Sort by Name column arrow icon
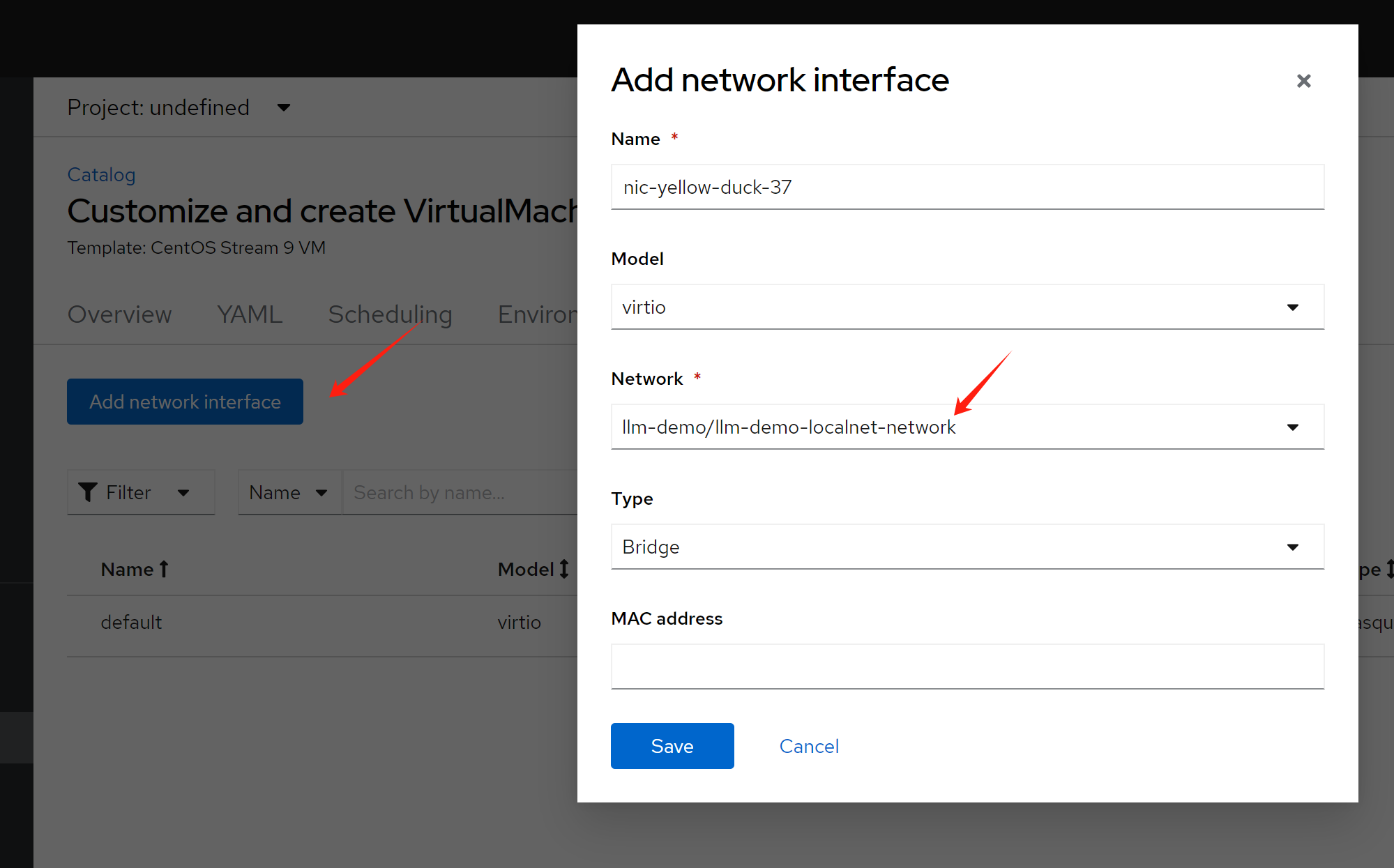1394x868 pixels. (164, 569)
